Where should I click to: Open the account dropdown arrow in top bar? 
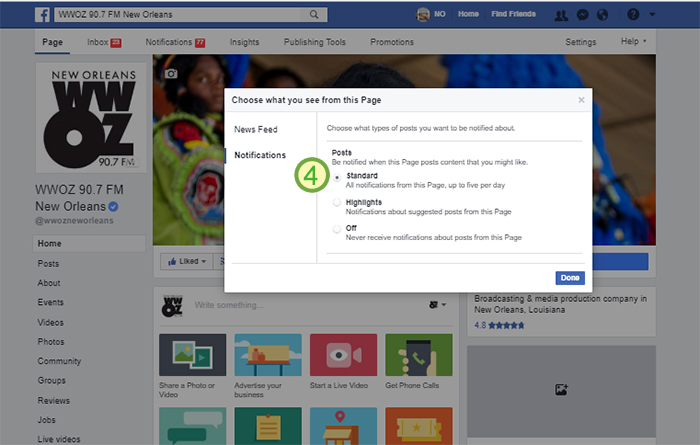[x=652, y=14]
